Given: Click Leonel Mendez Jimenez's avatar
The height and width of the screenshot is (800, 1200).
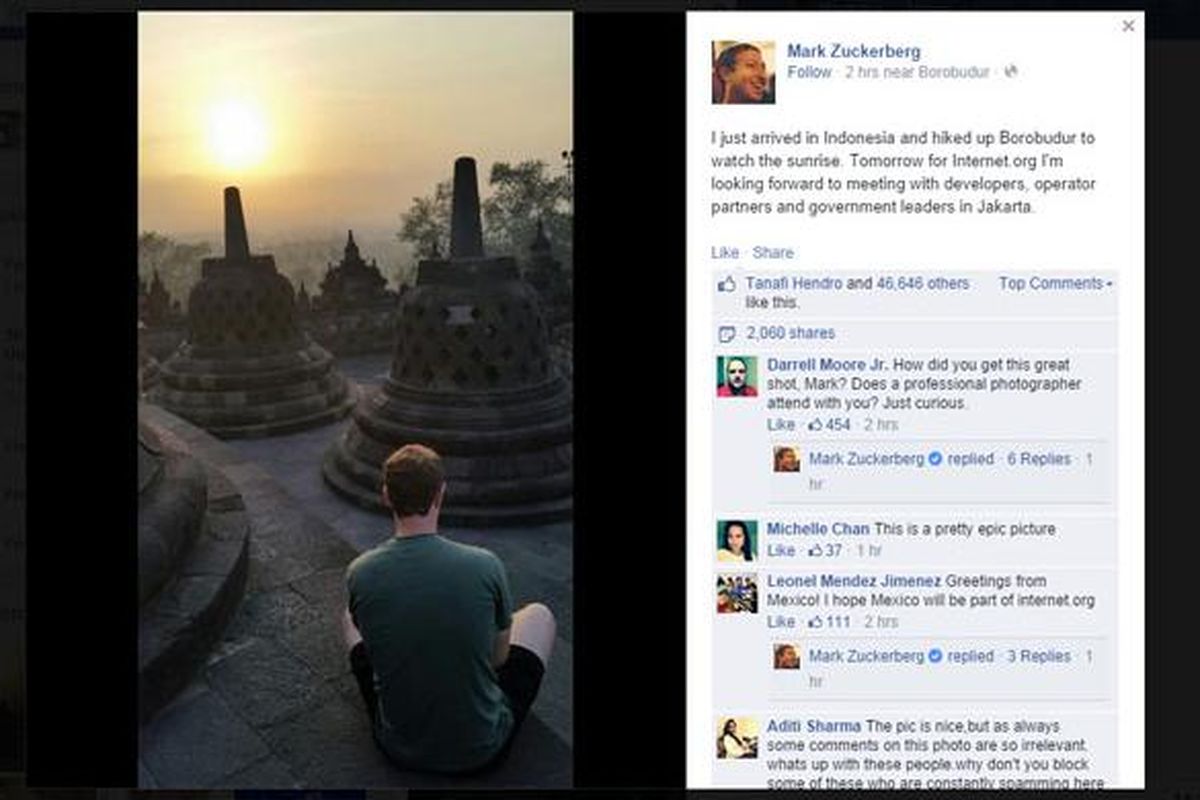Looking at the screenshot, I should (x=737, y=593).
